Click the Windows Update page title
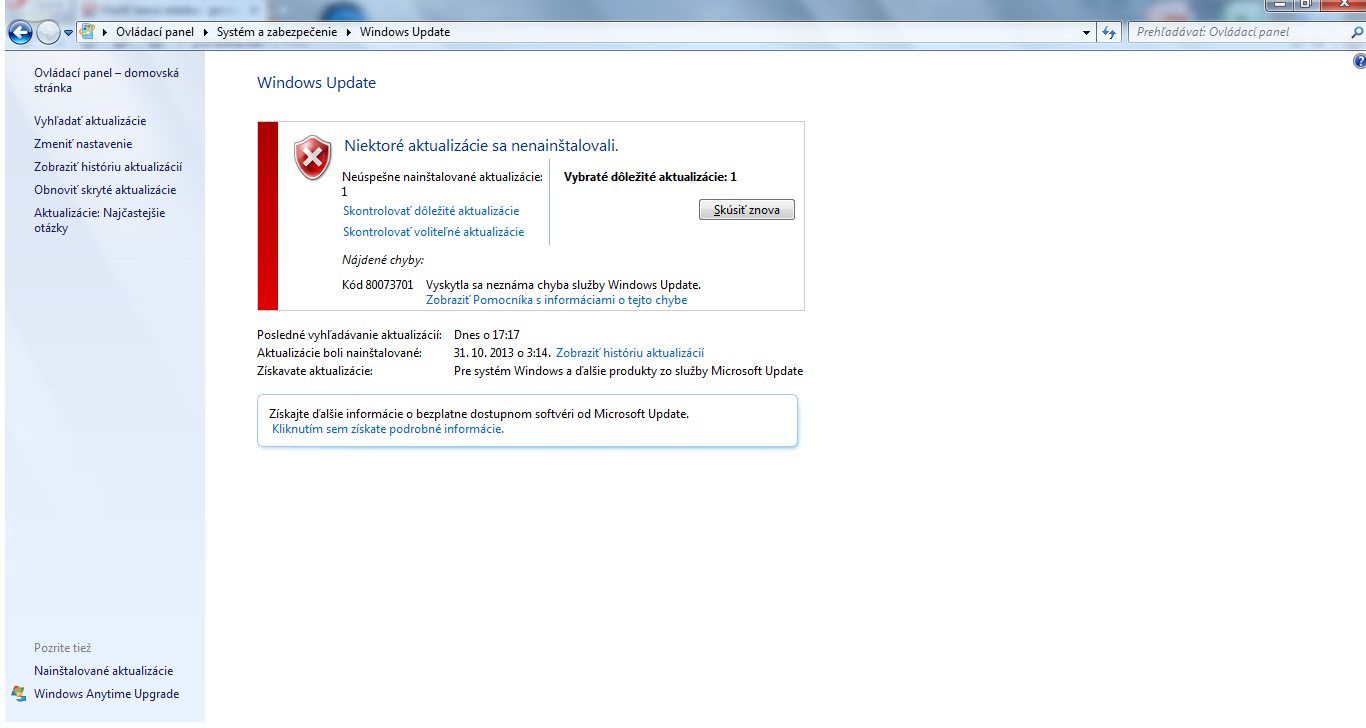The height and width of the screenshot is (728, 1366). click(316, 83)
